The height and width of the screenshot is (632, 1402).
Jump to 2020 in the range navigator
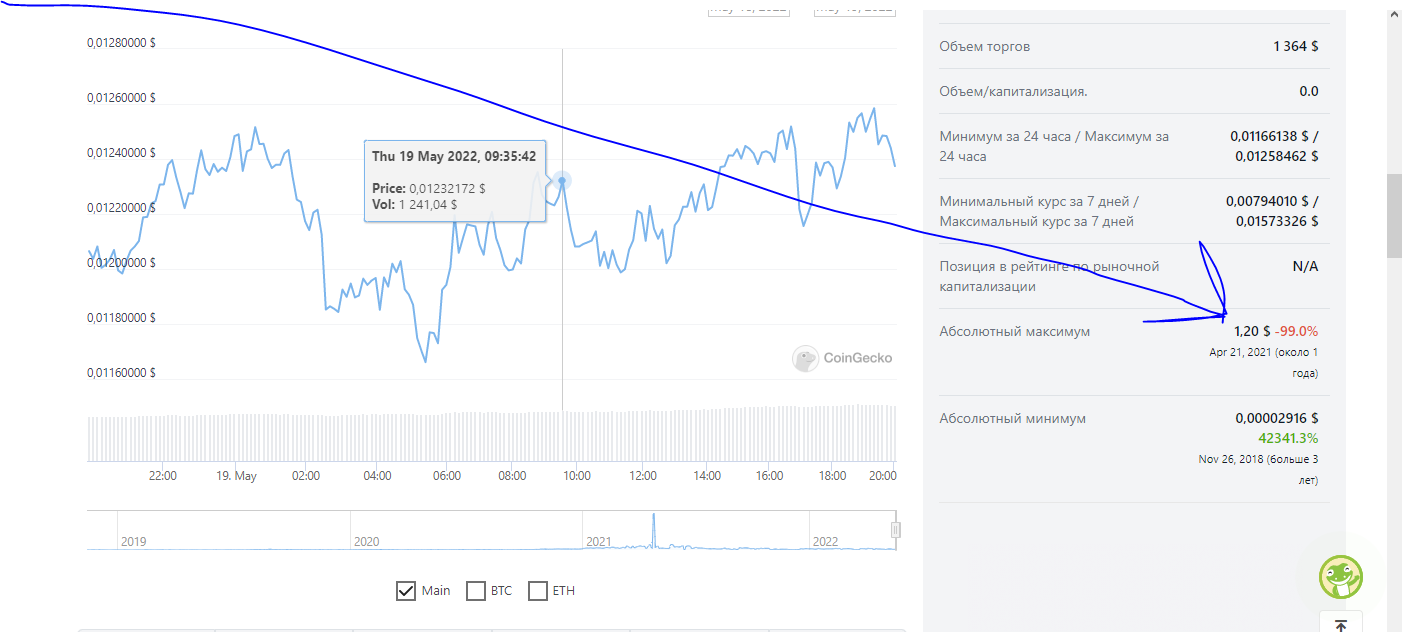366,541
